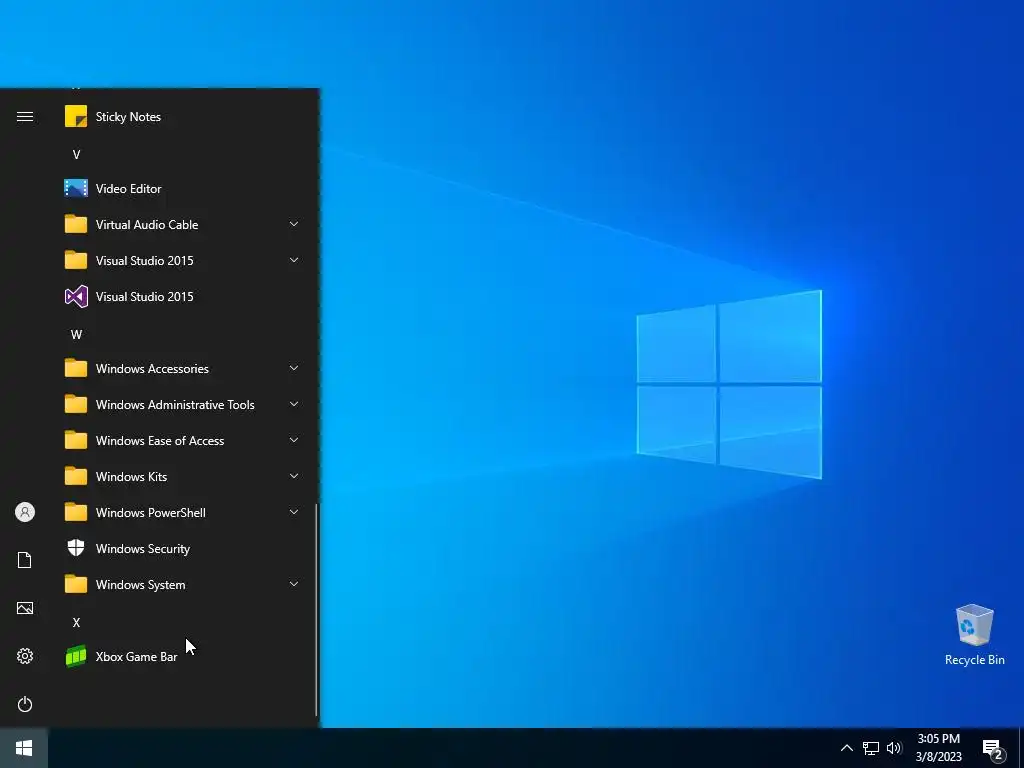
Task: Click the Windows Administrative Tools folder icon
Action: tap(76, 404)
